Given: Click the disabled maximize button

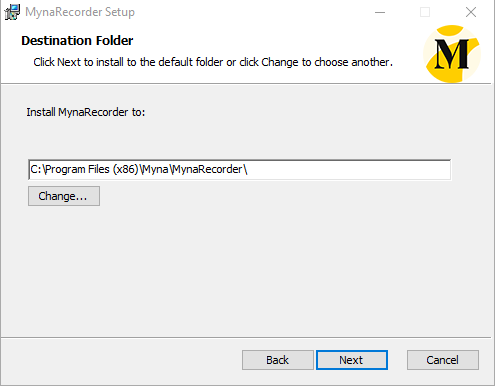Looking at the screenshot, I should point(425,12).
